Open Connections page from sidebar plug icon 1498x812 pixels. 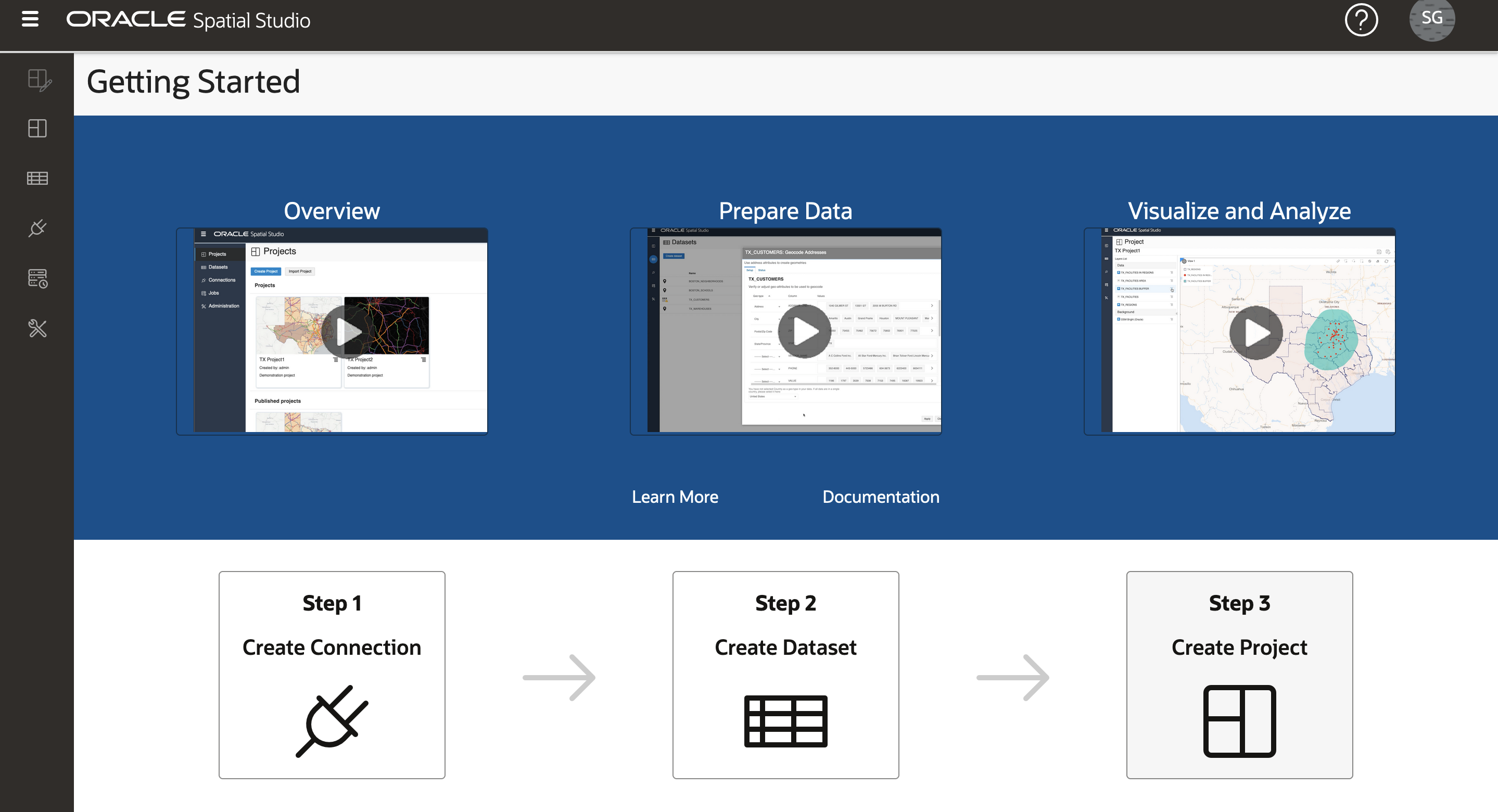pyautogui.click(x=37, y=228)
